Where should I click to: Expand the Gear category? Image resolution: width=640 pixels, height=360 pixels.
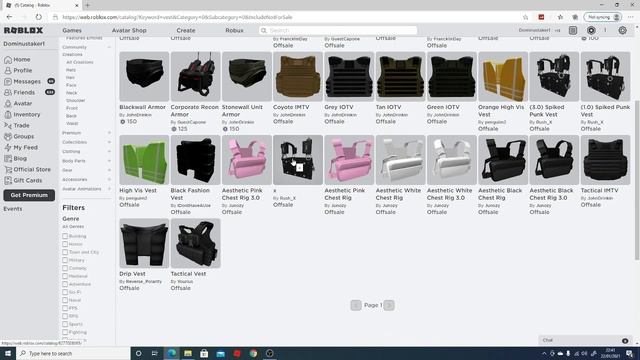point(109,170)
